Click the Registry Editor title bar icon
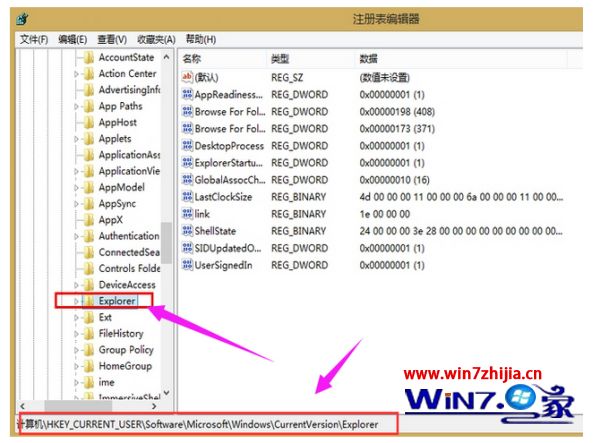Screen dimensions: 600x443 click(23, 19)
